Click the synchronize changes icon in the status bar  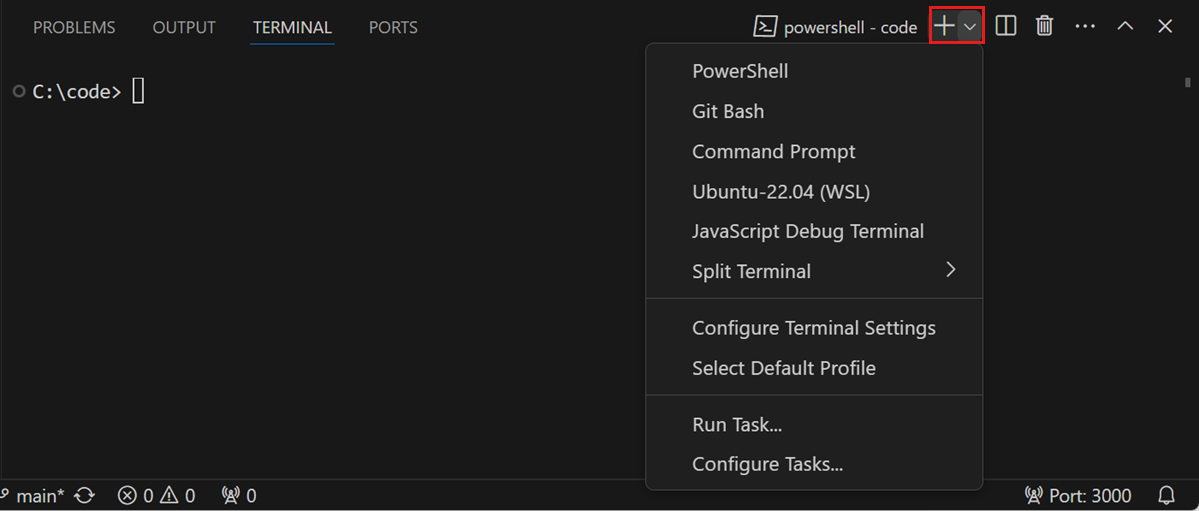pyautogui.click(x=85, y=496)
